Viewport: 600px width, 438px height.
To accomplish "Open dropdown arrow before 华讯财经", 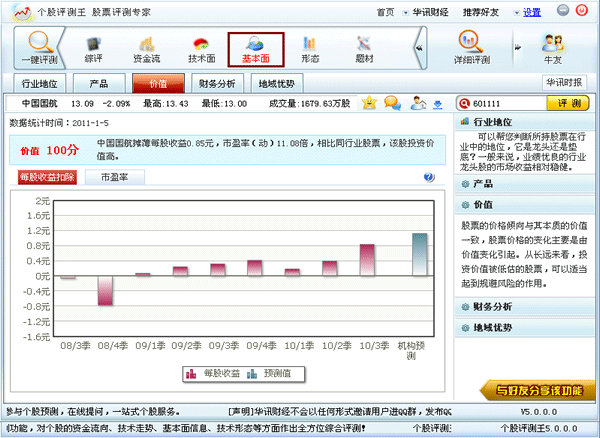I will pyautogui.click(x=406, y=13).
